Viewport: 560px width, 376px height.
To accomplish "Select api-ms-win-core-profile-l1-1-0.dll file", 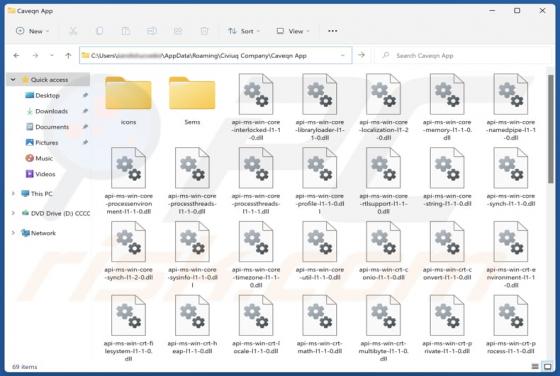I will [320, 180].
